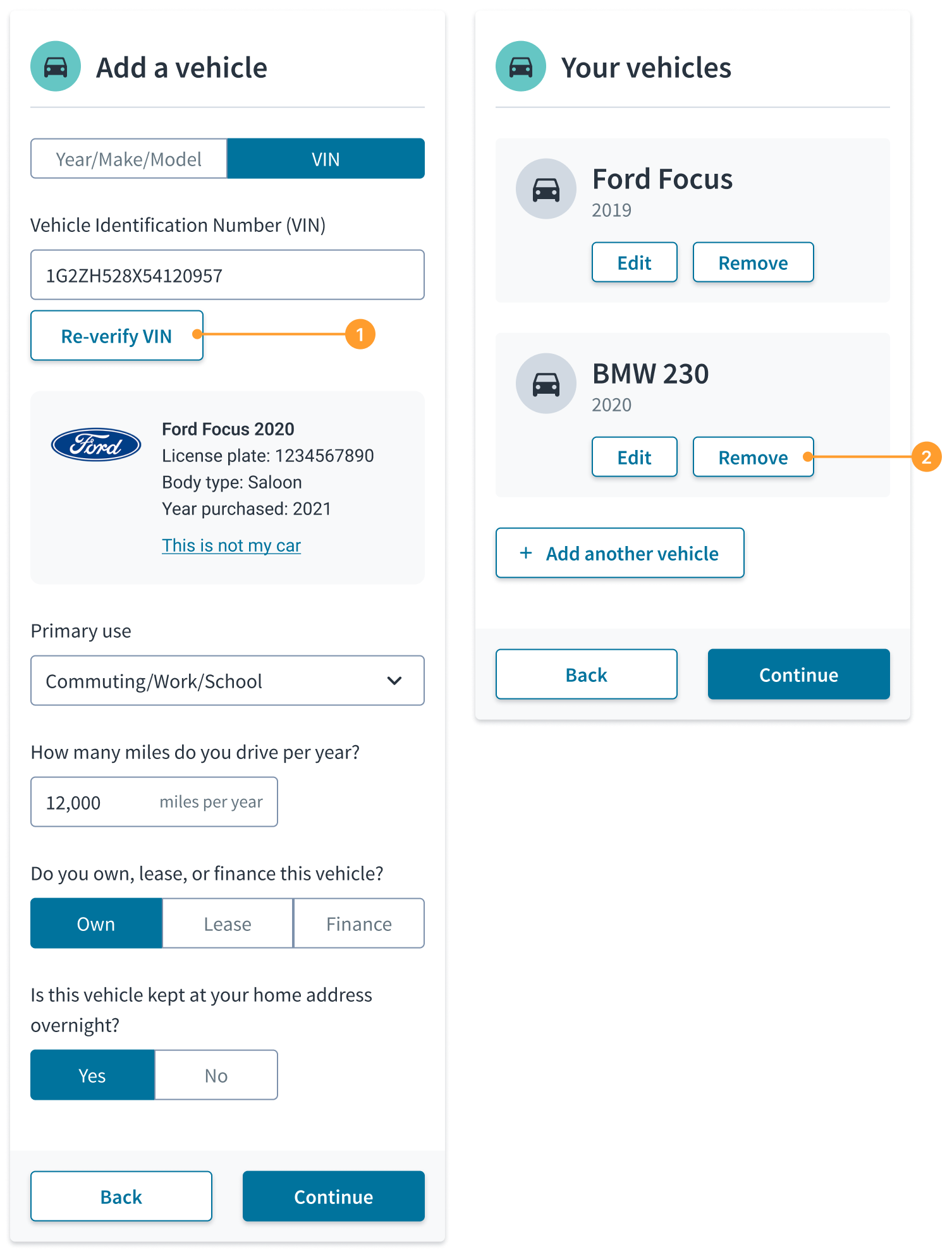Choose Finance as ownership type

point(359,923)
